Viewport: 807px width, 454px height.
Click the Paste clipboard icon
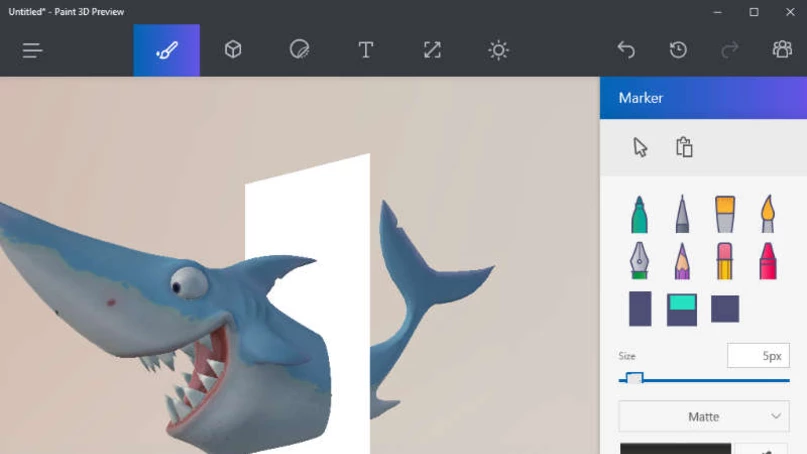tap(684, 147)
